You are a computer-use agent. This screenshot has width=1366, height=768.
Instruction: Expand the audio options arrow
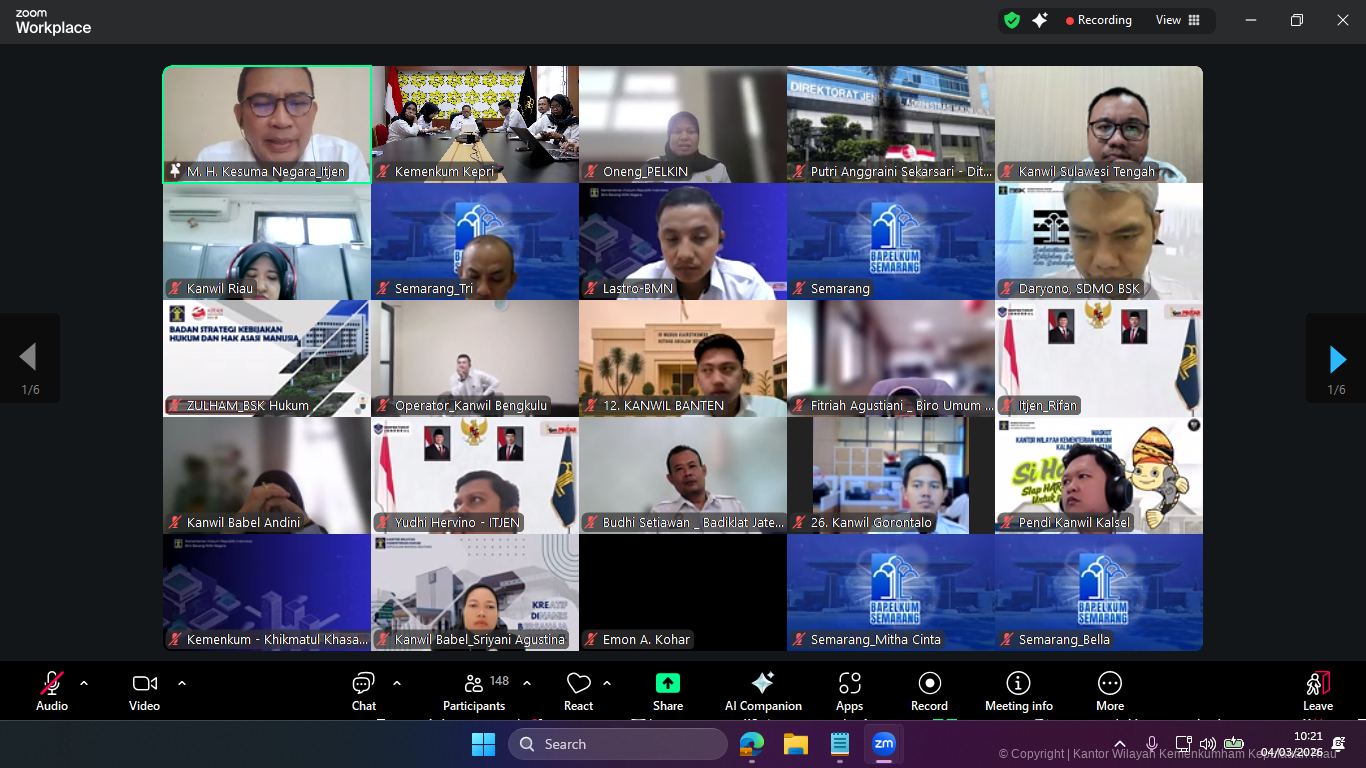click(x=84, y=683)
